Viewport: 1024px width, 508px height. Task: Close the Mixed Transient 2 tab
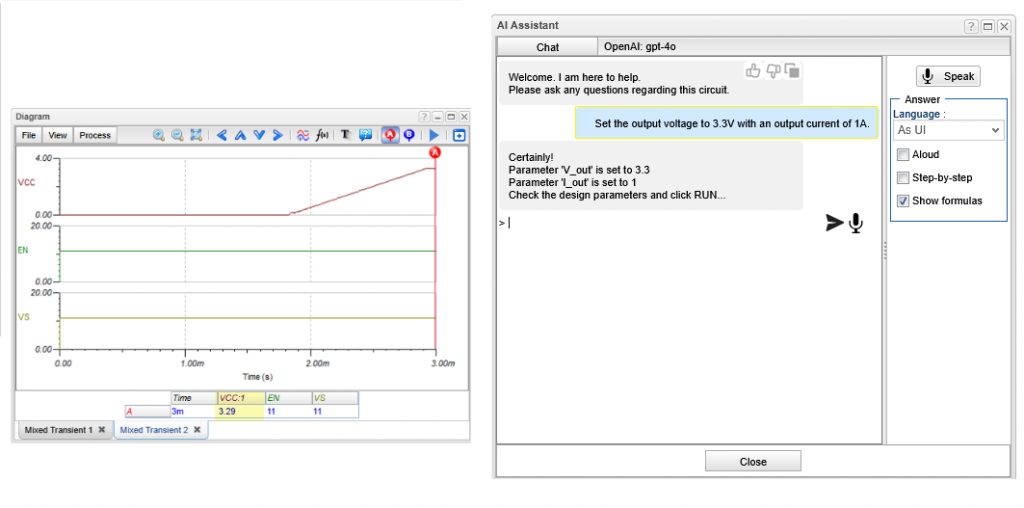pyautogui.click(x=197, y=430)
